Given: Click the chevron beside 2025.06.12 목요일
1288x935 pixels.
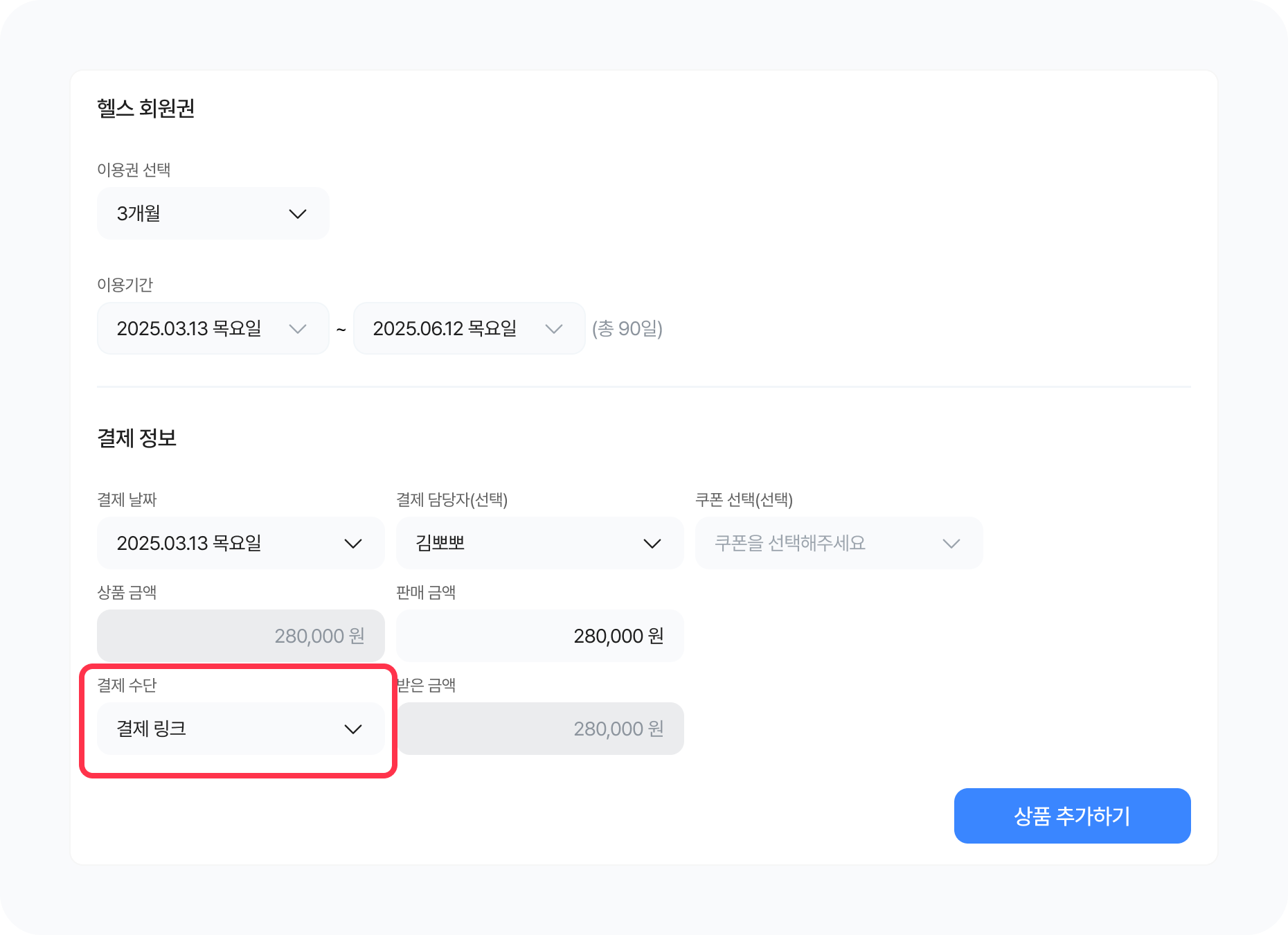Looking at the screenshot, I should [x=554, y=329].
